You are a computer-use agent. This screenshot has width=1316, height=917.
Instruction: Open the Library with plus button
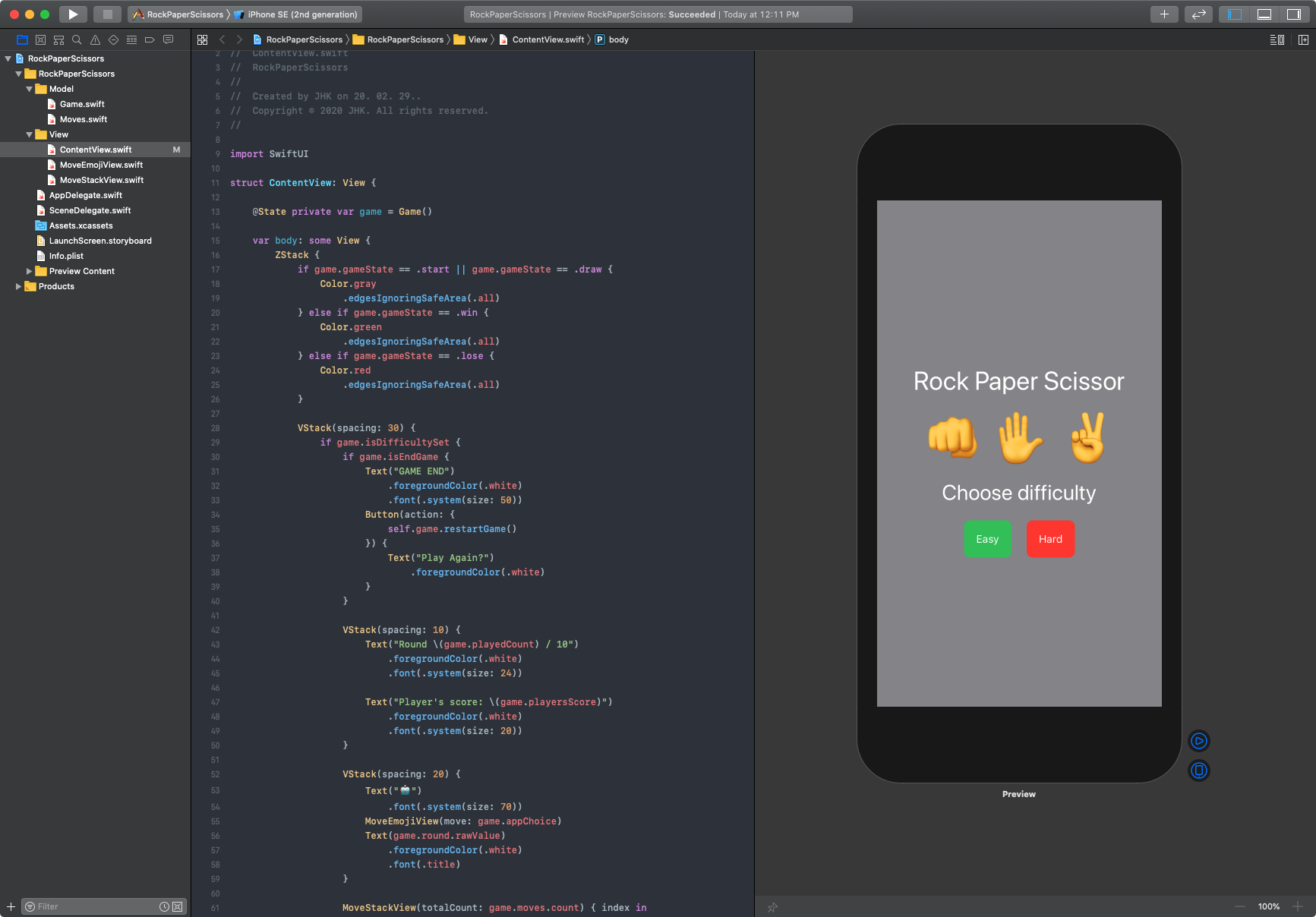click(1163, 14)
